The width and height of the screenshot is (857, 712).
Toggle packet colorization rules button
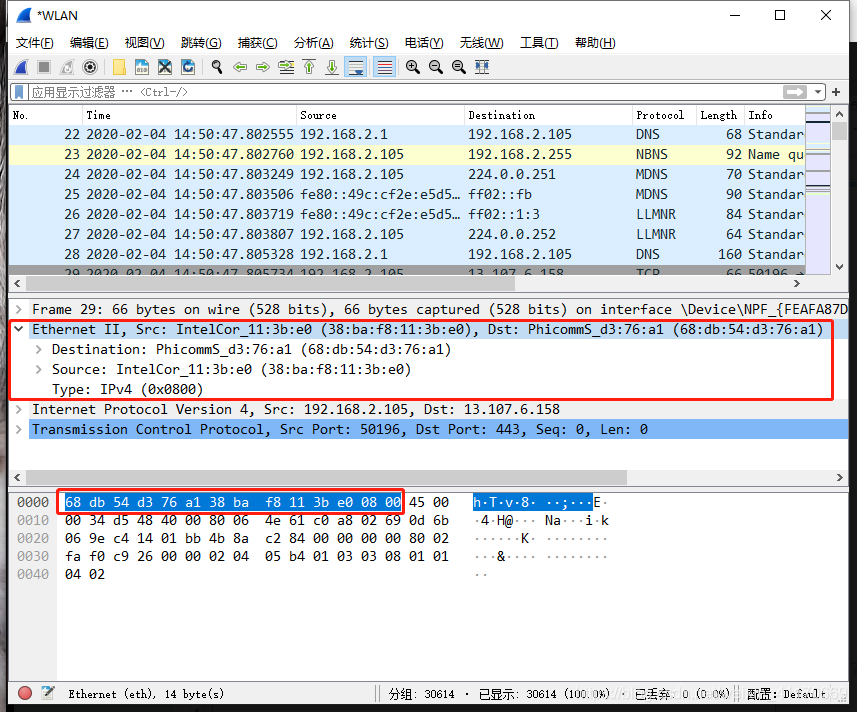pyautogui.click(x=385, y=67)
